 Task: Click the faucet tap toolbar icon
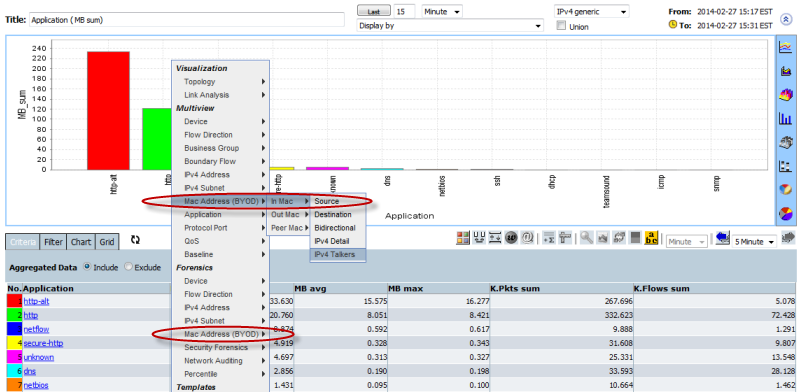[x=564, y=238]
